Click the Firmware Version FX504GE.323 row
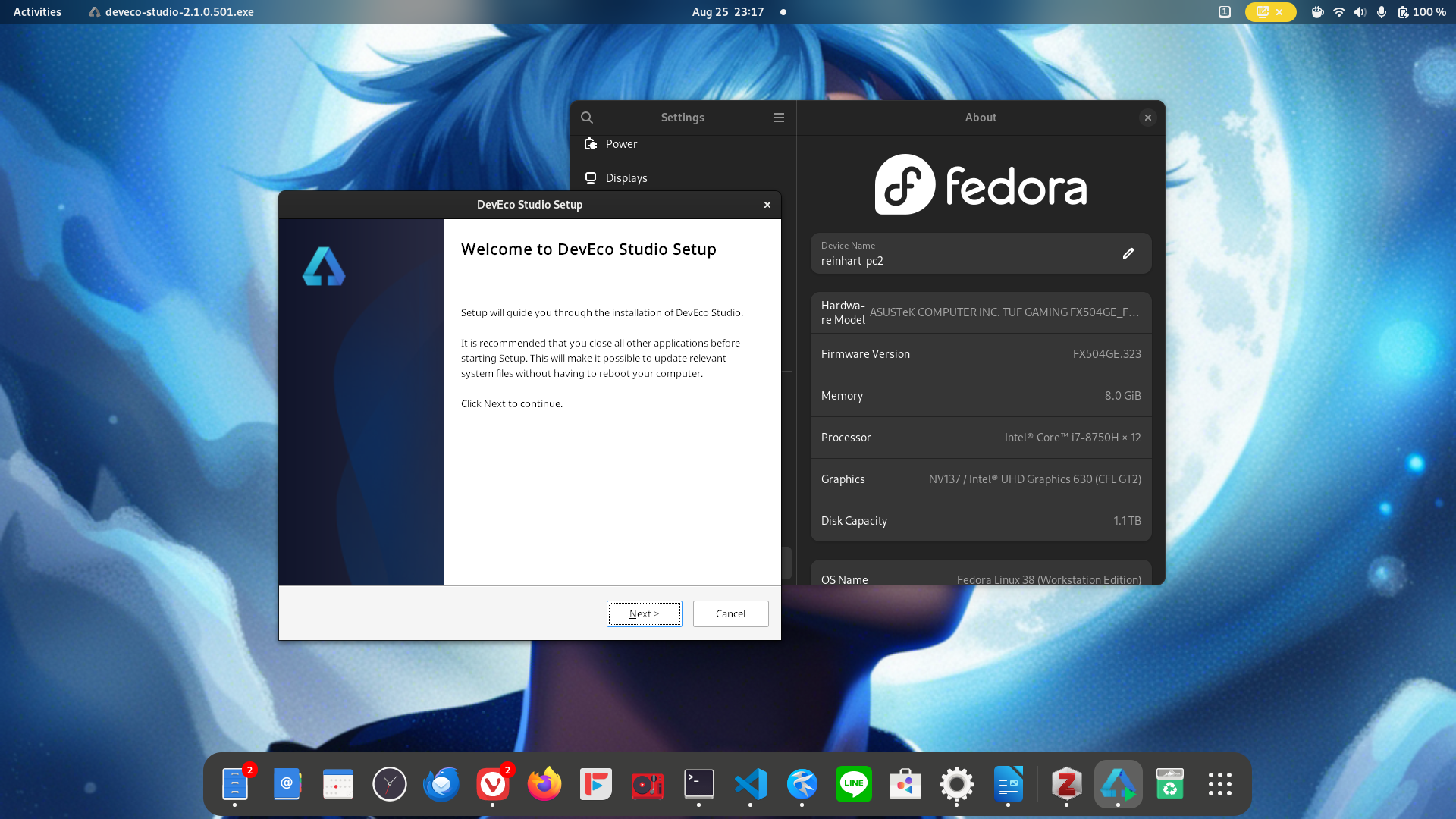Screen dimensions: 1456x819 coord(981,354)
